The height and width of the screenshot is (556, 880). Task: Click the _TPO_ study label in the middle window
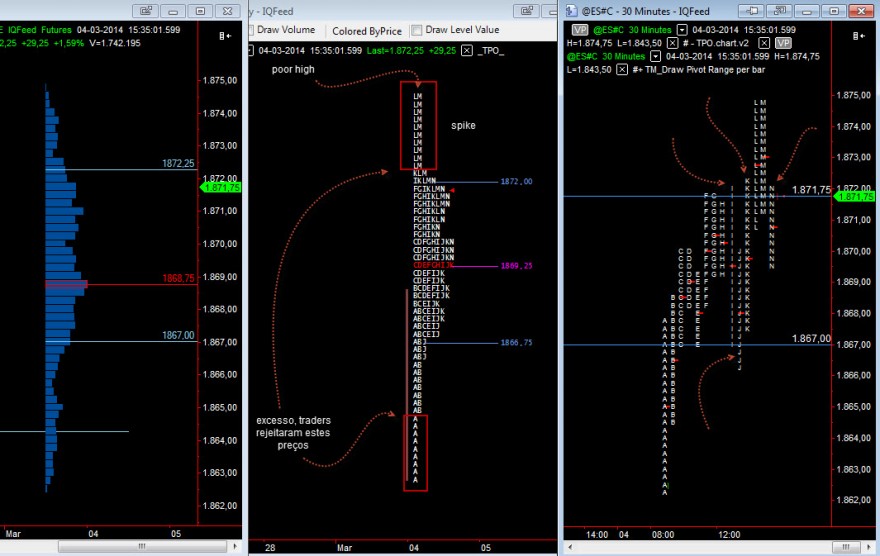pos(491,50)
